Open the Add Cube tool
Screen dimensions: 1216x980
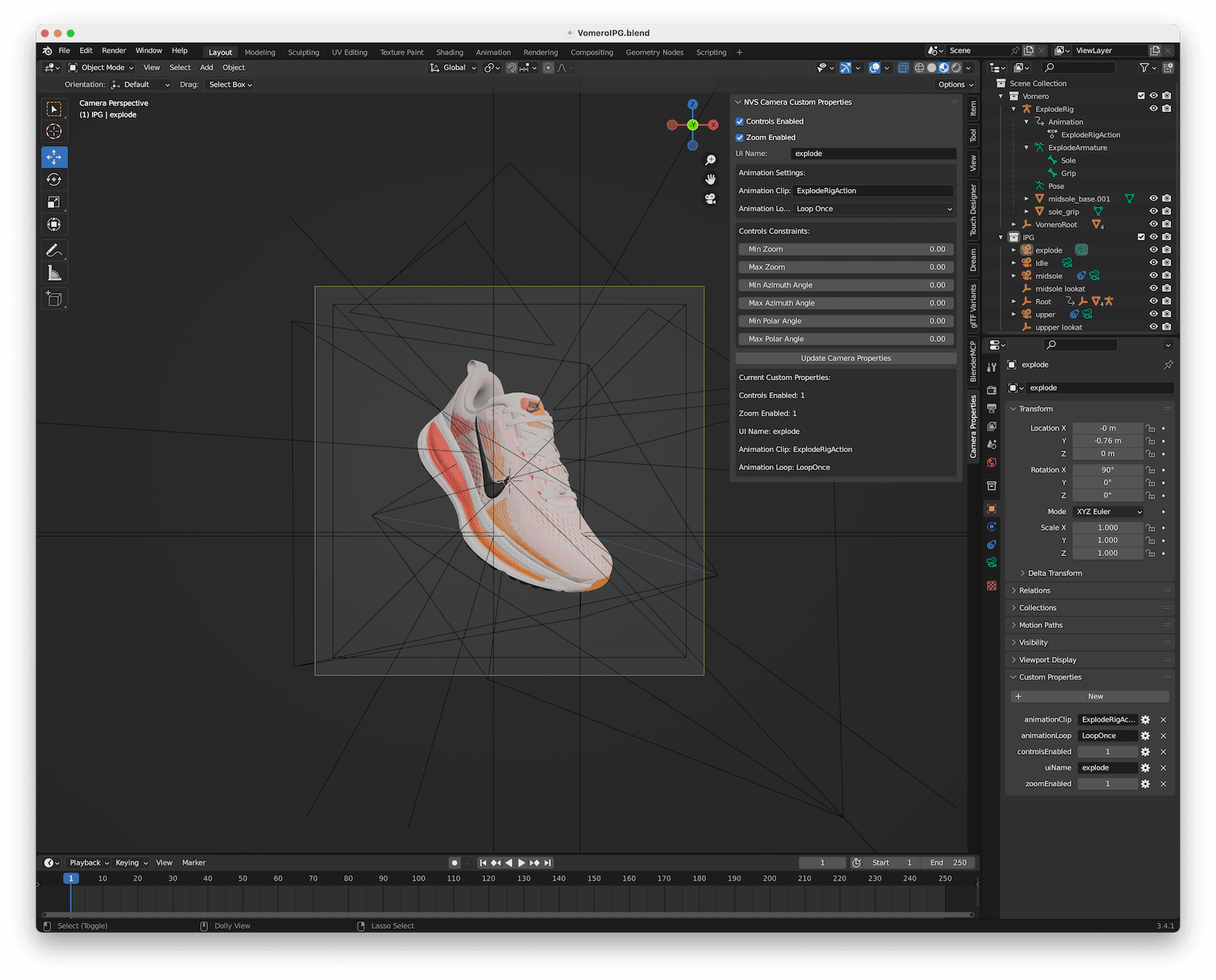(x=54, y=298)
